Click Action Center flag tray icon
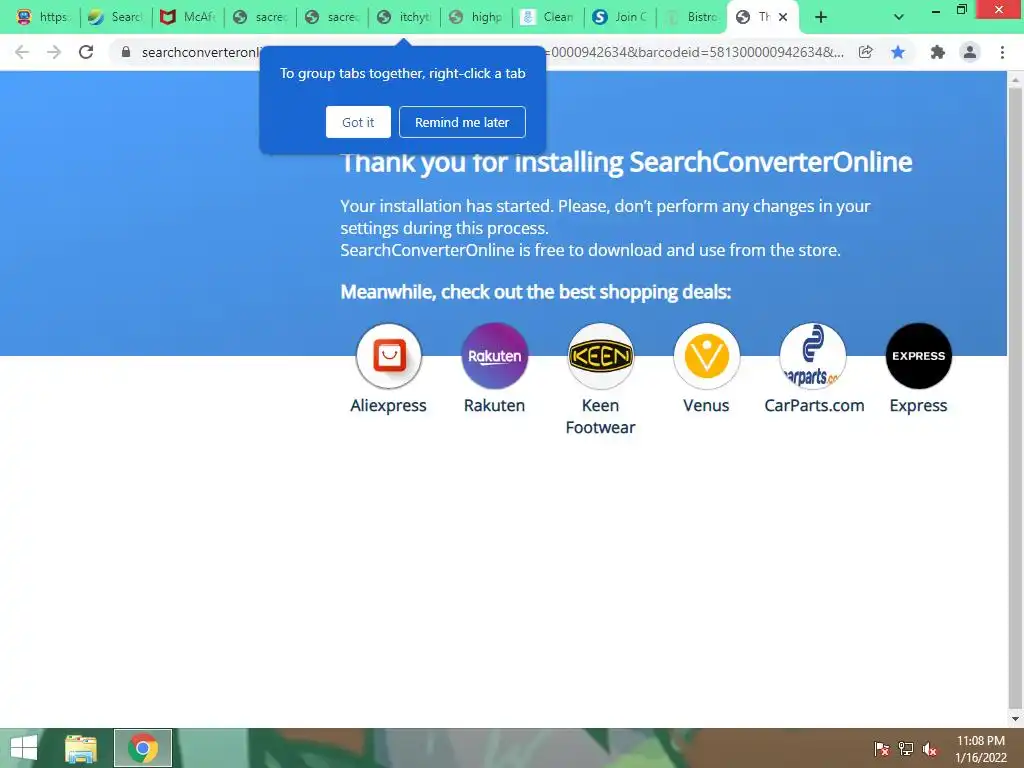The width and height of the screenshot is (1024, 768). click(x=882, y=749)
